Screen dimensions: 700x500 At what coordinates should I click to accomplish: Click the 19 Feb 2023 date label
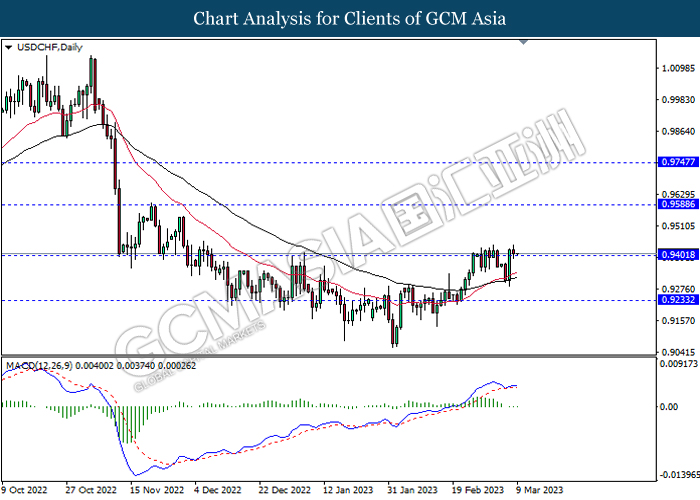[x=478, y=490]
